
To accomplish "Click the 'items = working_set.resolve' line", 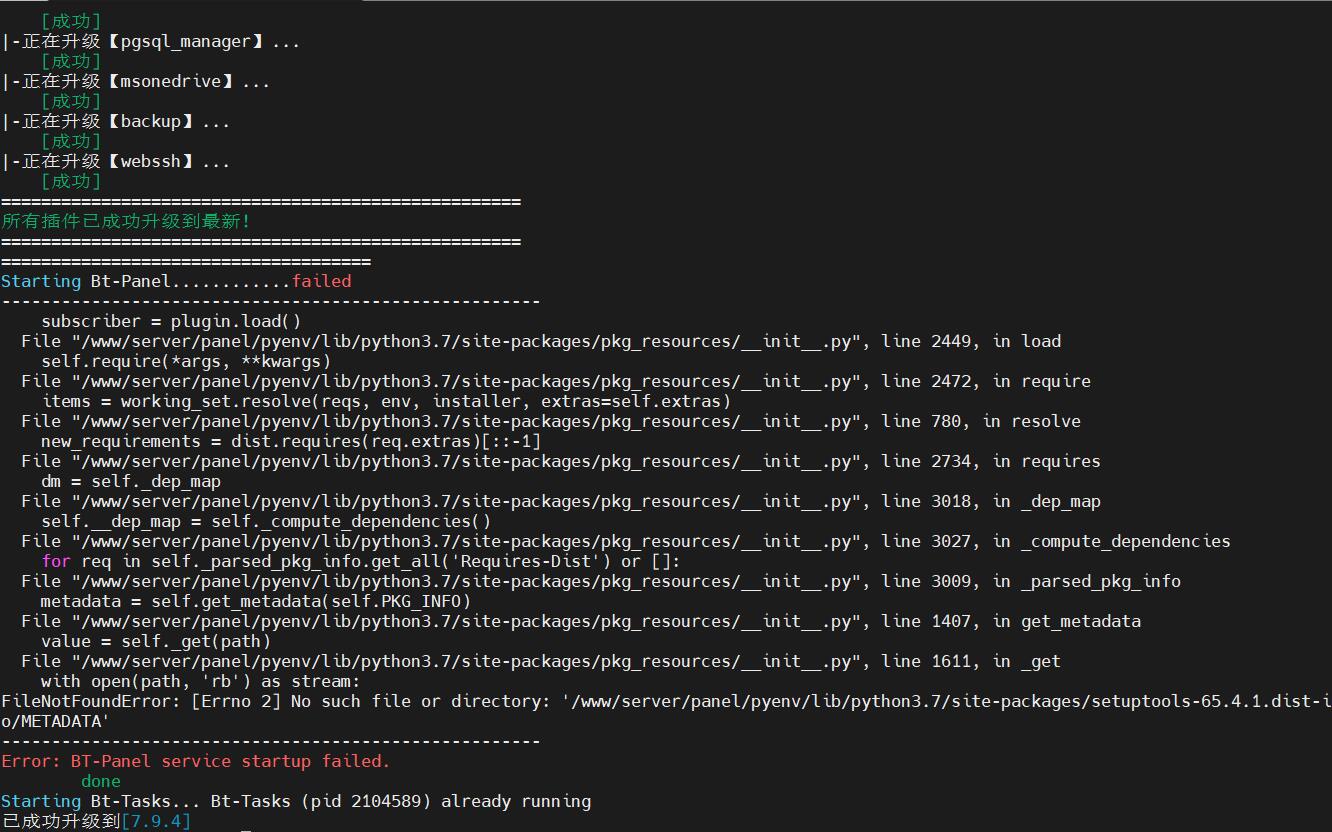I will click(386, 401).
